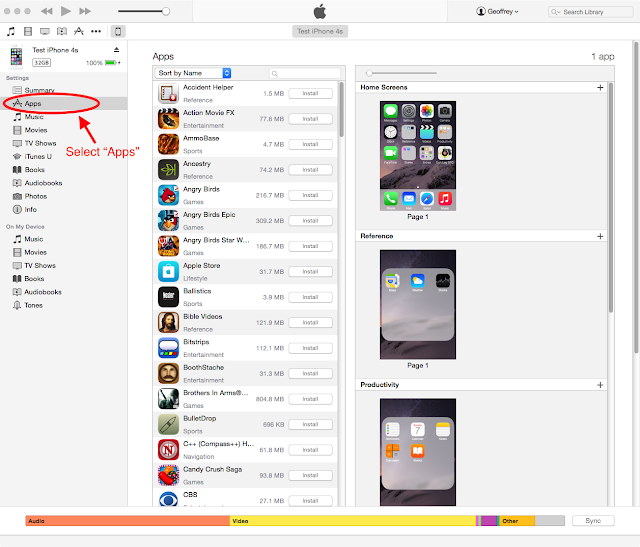Click the Accident Helper app icon

(x=169, y=93)
